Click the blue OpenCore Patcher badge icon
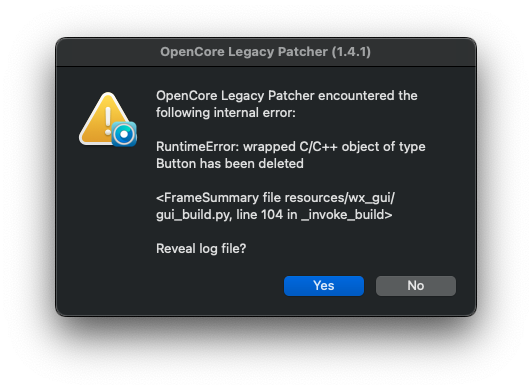 pos(124,134)
